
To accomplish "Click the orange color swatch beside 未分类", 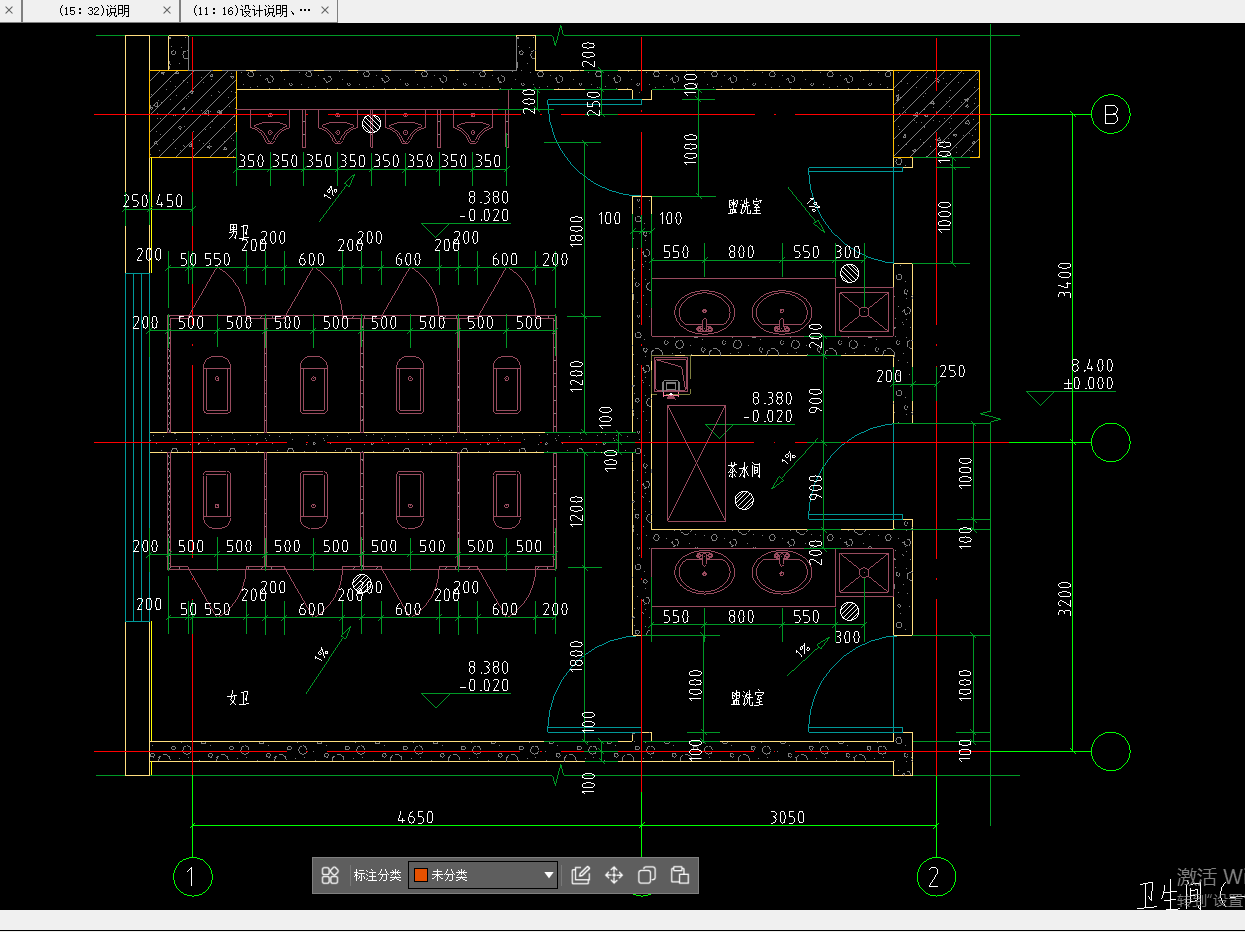I will [421, 876].
